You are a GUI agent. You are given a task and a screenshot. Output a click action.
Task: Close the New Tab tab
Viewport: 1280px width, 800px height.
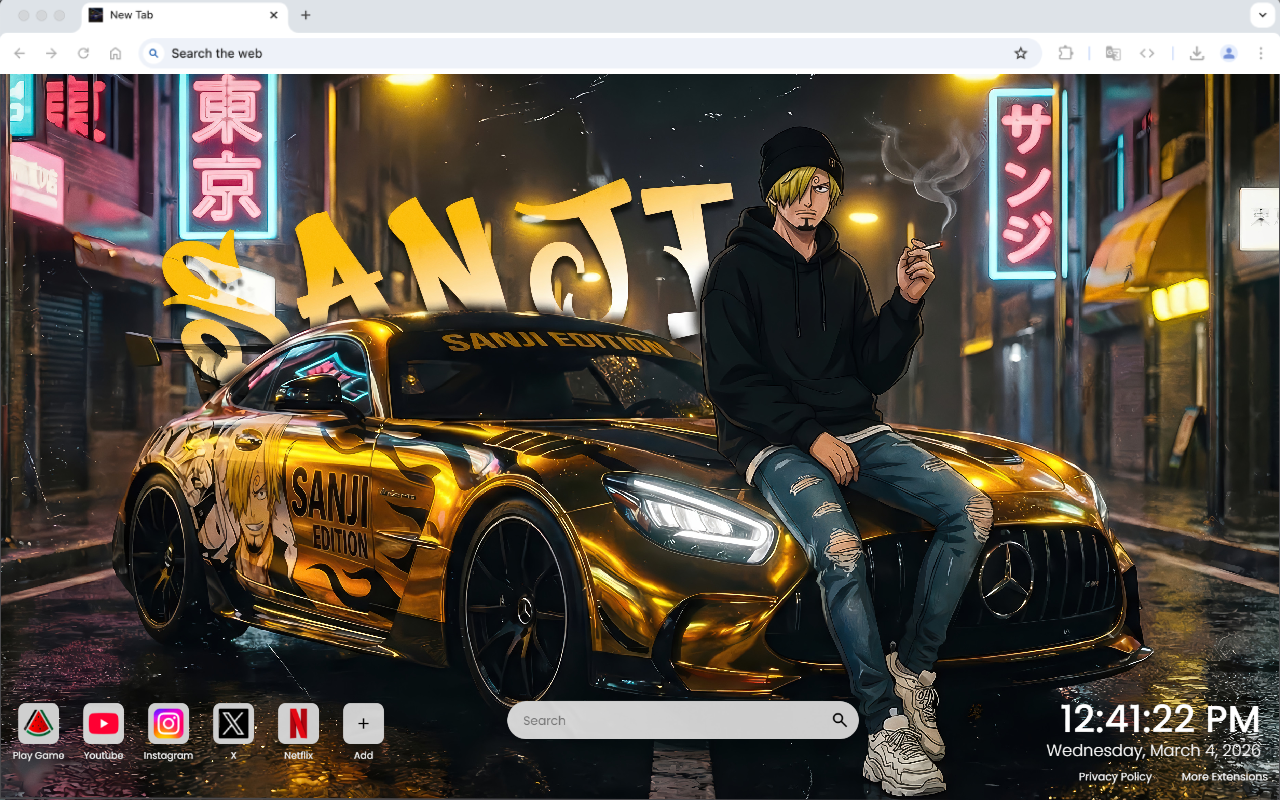(x=274, y=15)
